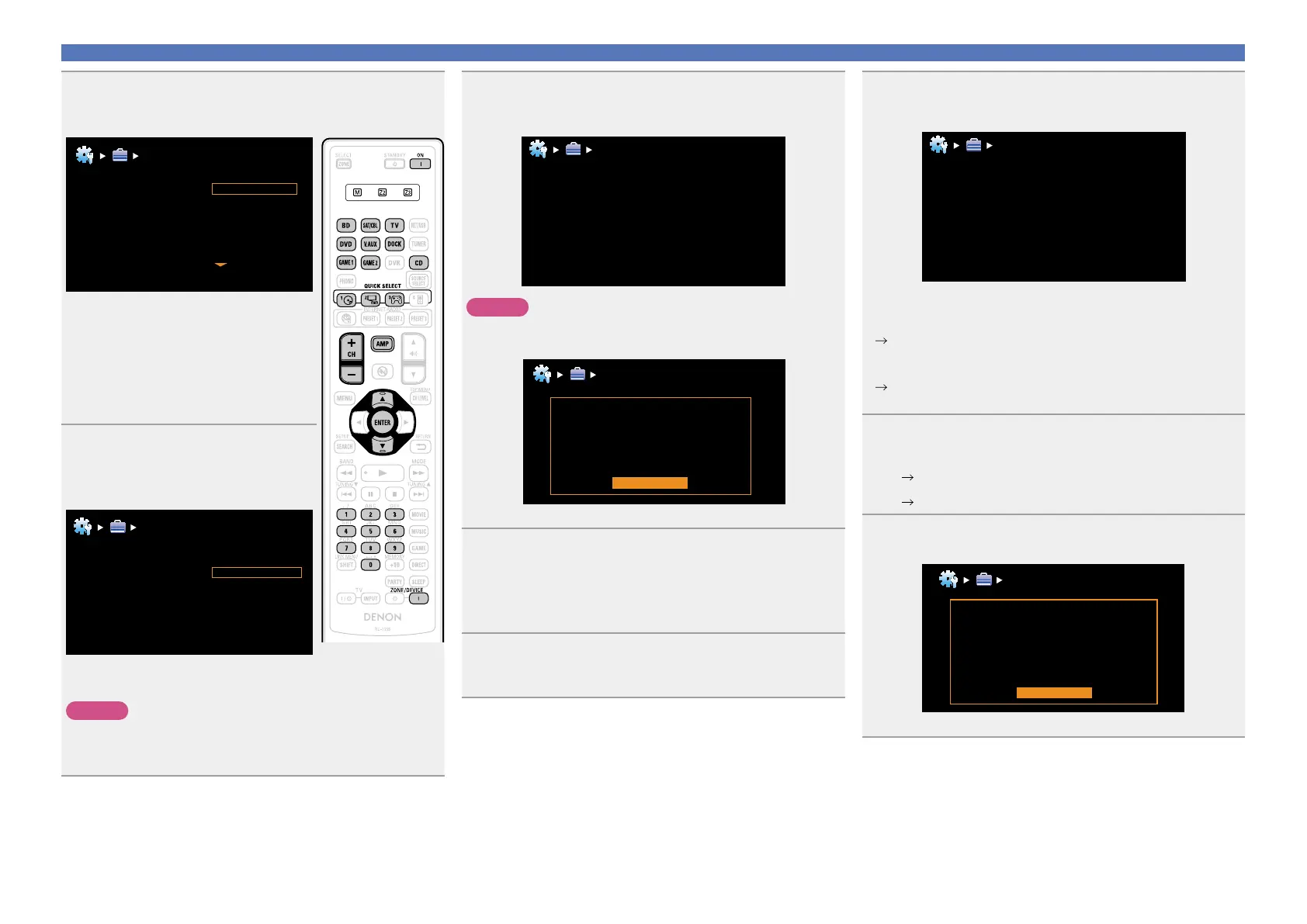The width and height of the screenshot is (1307, 924).
Task: Mute audio with the mute icon button
Action: tap(382, 372)
